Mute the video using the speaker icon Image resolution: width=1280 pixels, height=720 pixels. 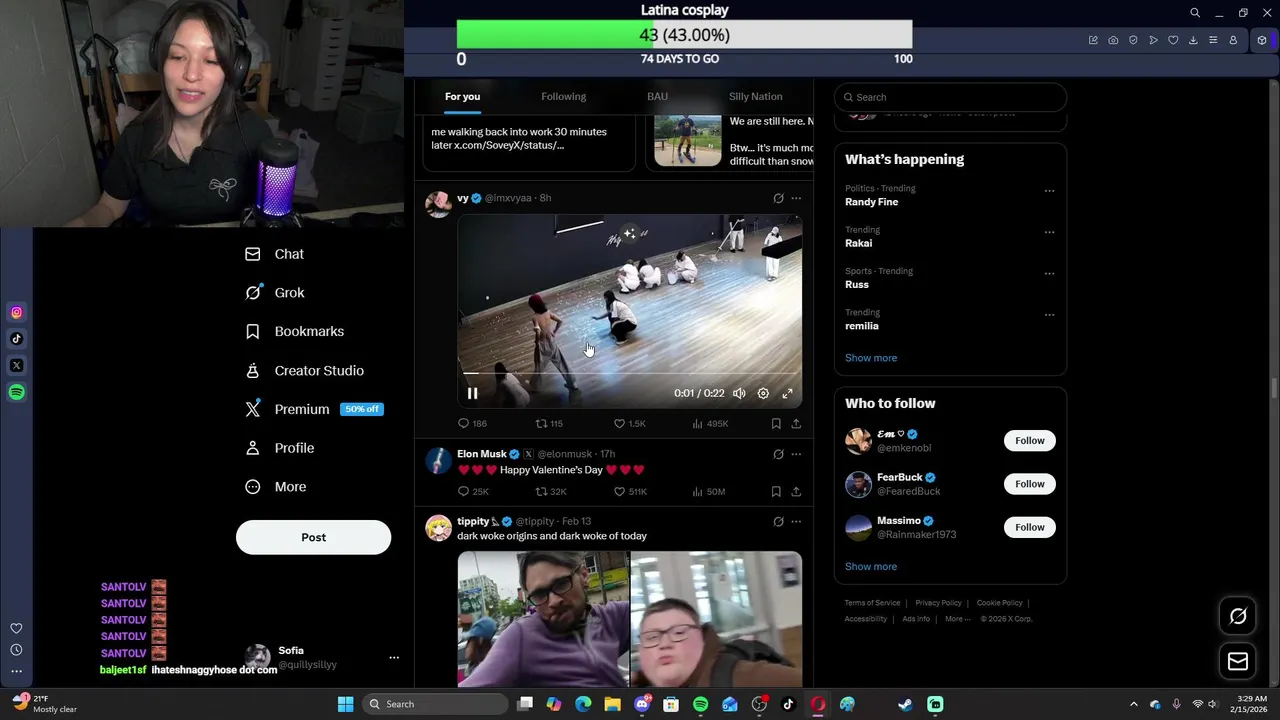[739, 393]
